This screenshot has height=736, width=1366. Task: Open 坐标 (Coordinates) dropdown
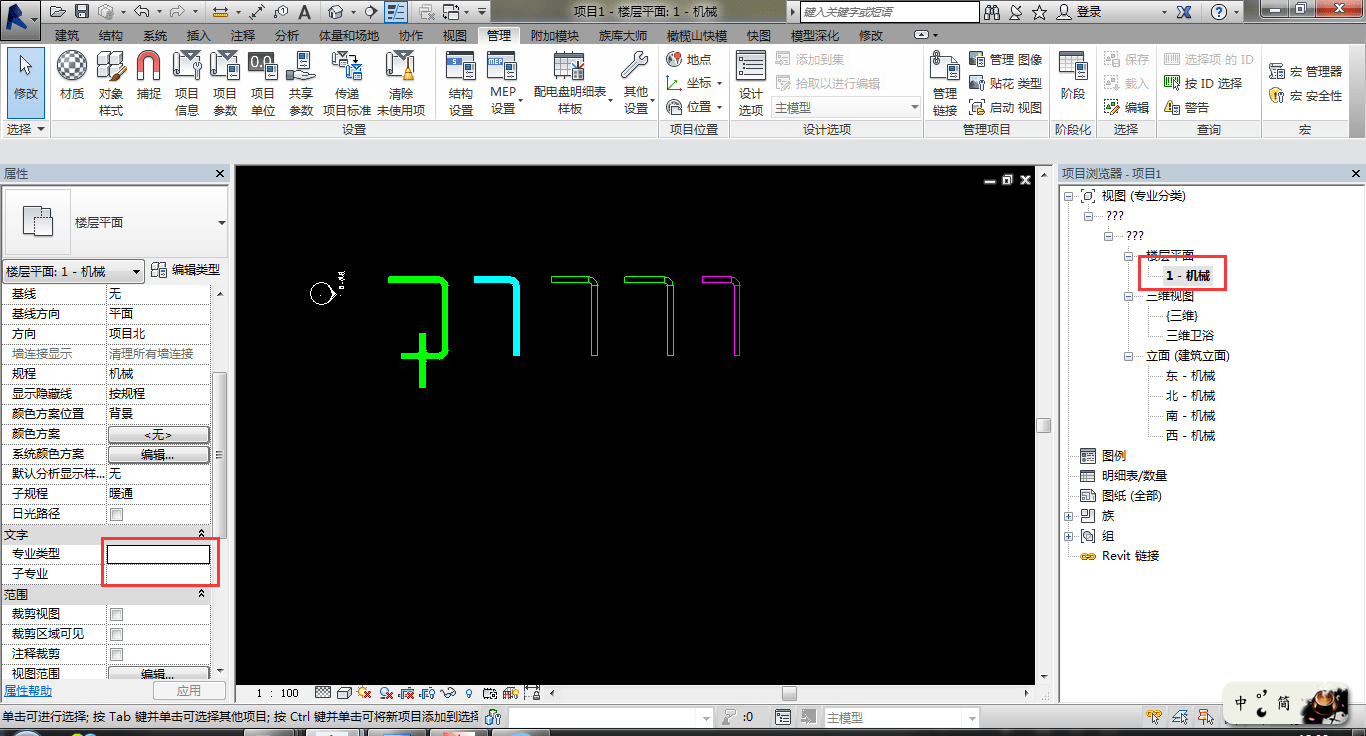(x=694, y=83)
